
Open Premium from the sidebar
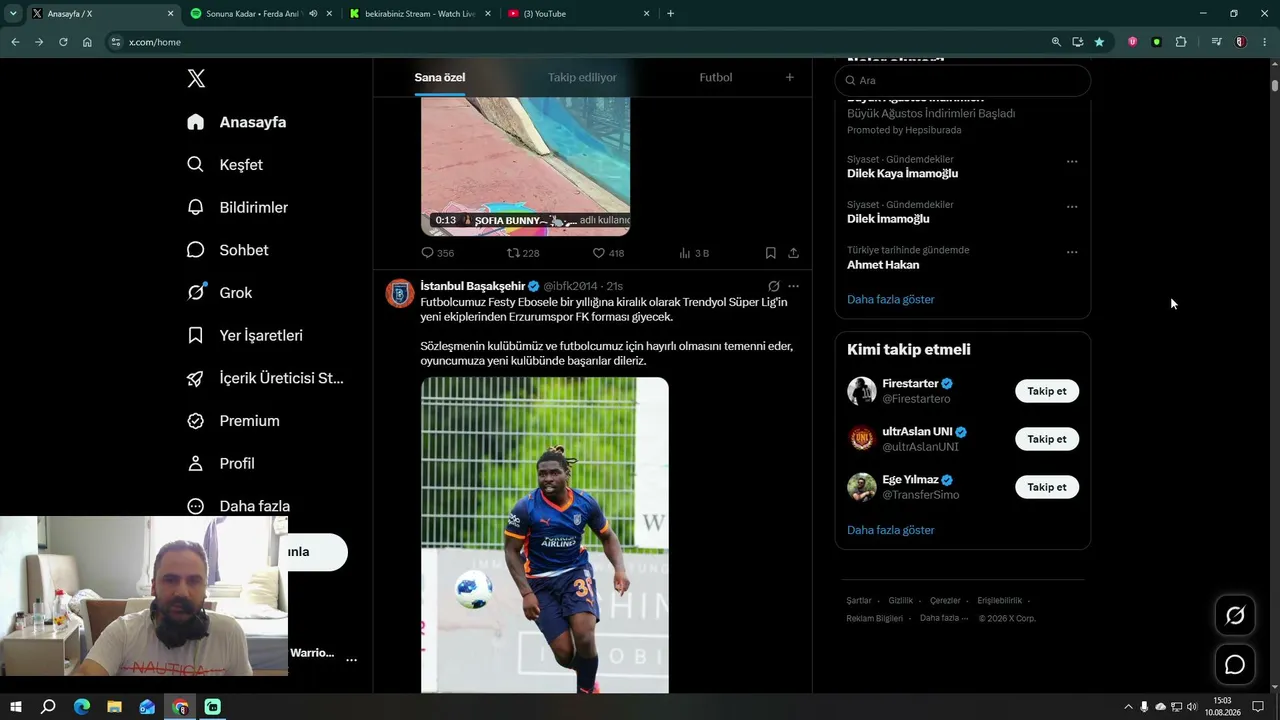tap(233, 421)
